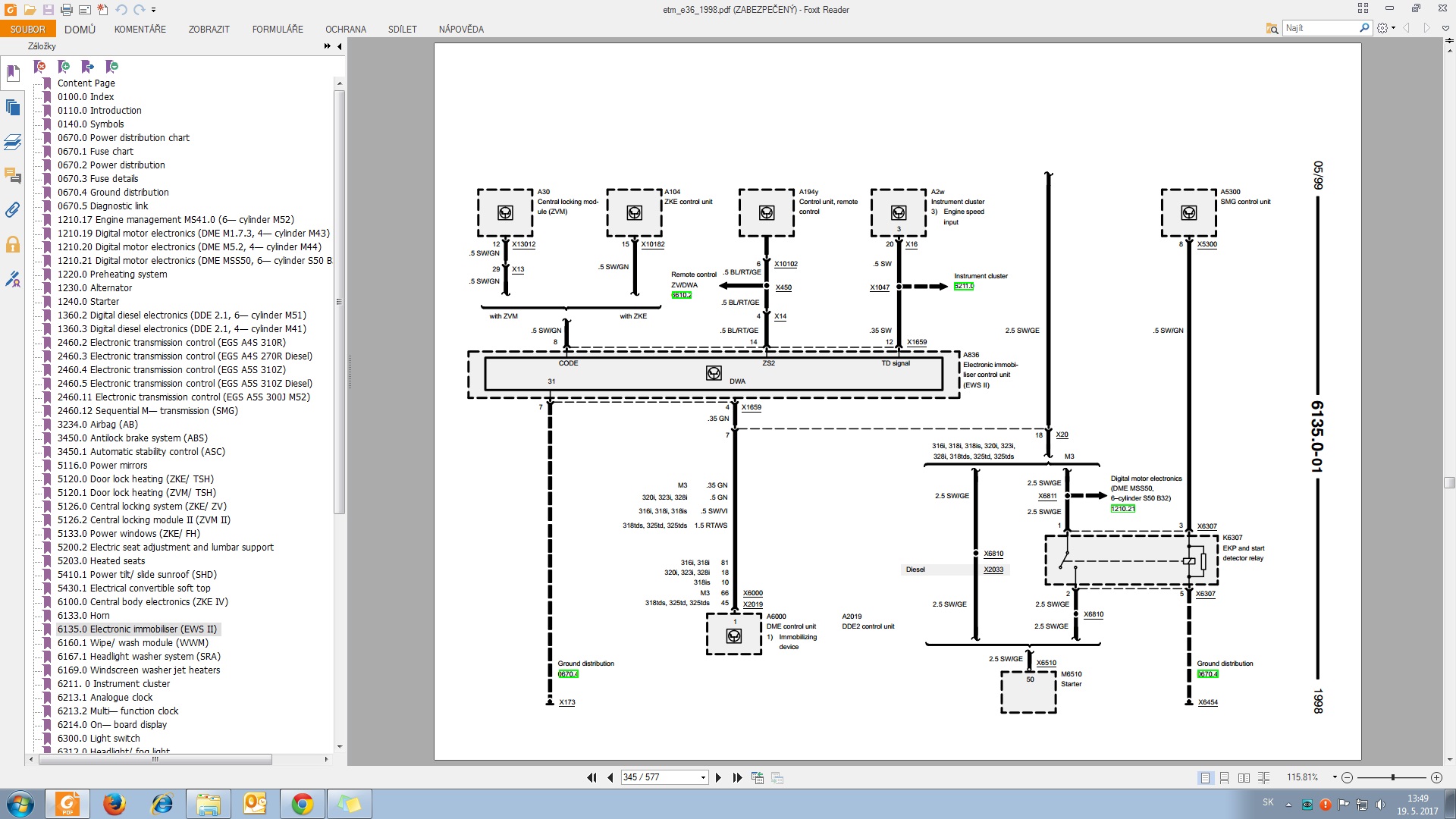The height and width of the screenshot is (819, 1456).
Task: Open the KOMENTÁŘE ribbon tab
Action: (140, 30)
